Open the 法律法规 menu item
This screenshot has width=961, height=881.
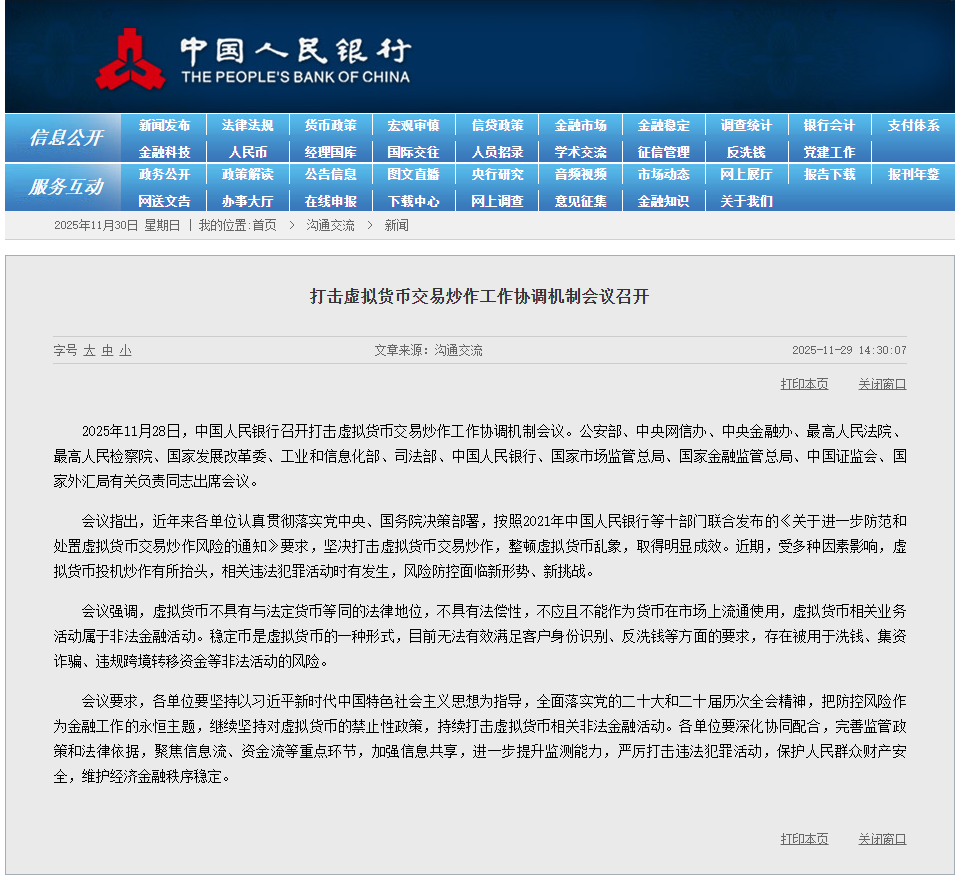tap(248, 126)
